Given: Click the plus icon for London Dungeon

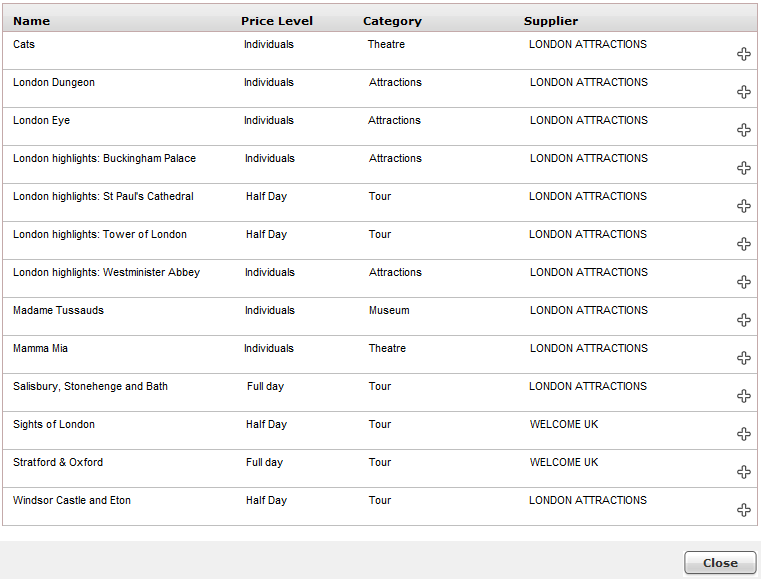Looking at the screenshot, I should [744, 92].
